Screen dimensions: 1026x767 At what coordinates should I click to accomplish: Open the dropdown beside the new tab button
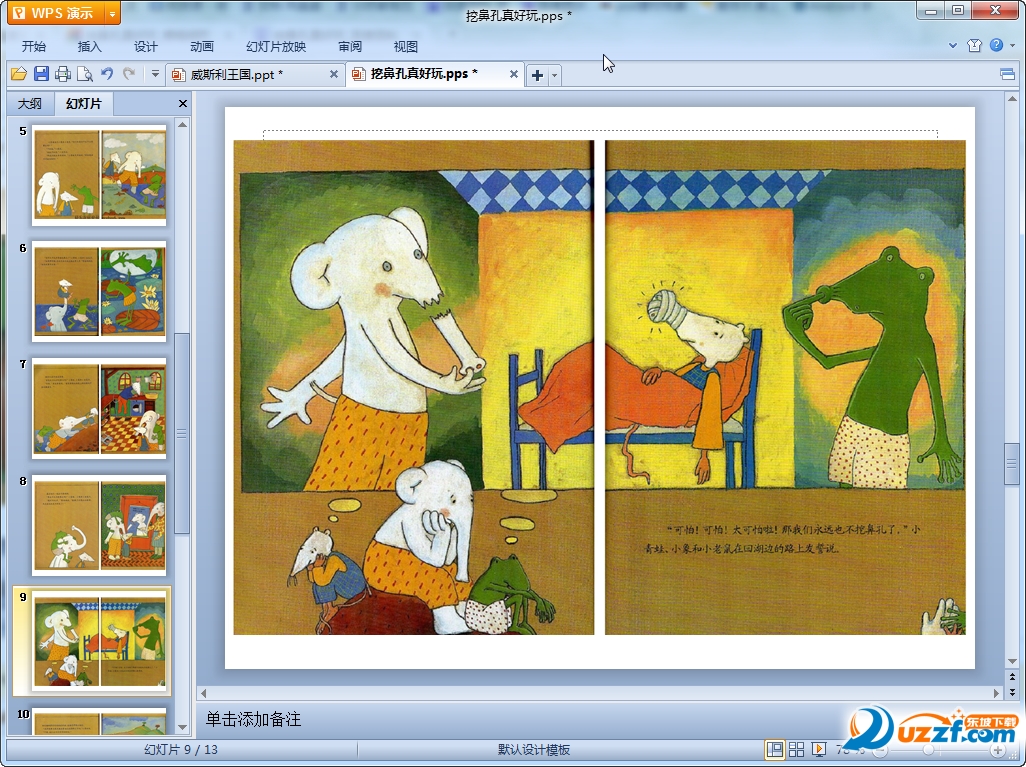555,75
